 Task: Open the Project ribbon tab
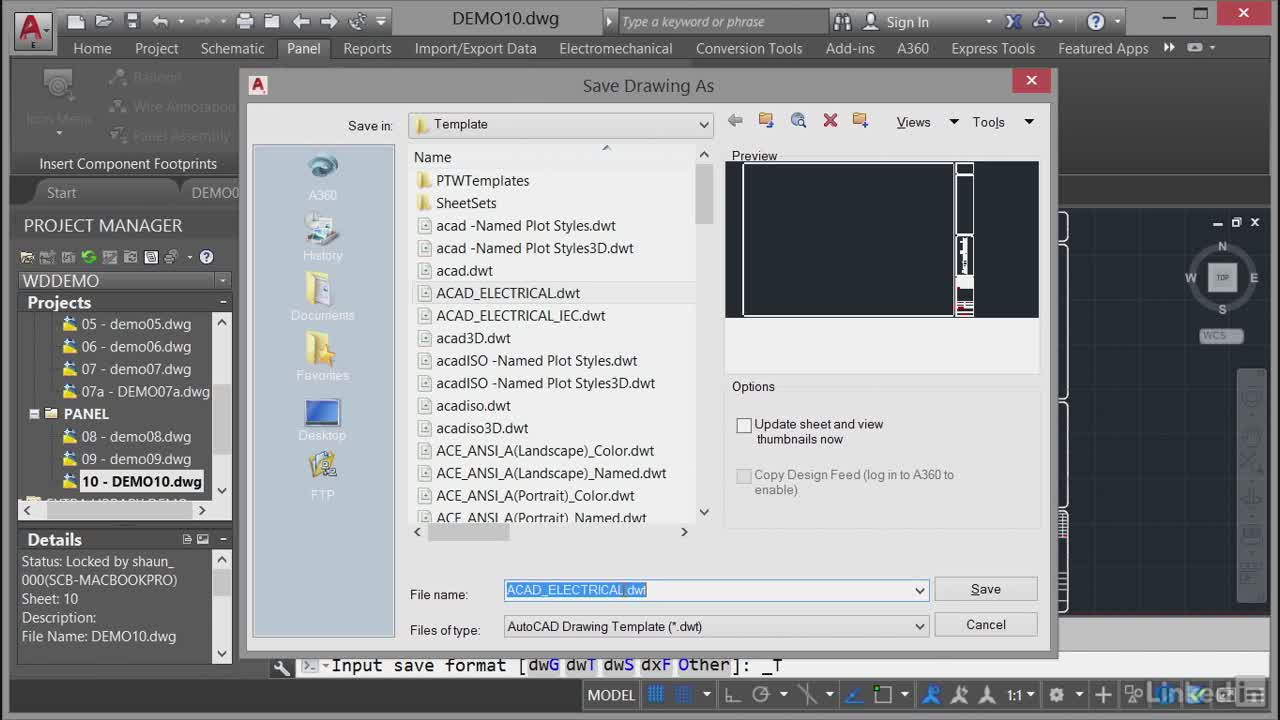[156, 48]
